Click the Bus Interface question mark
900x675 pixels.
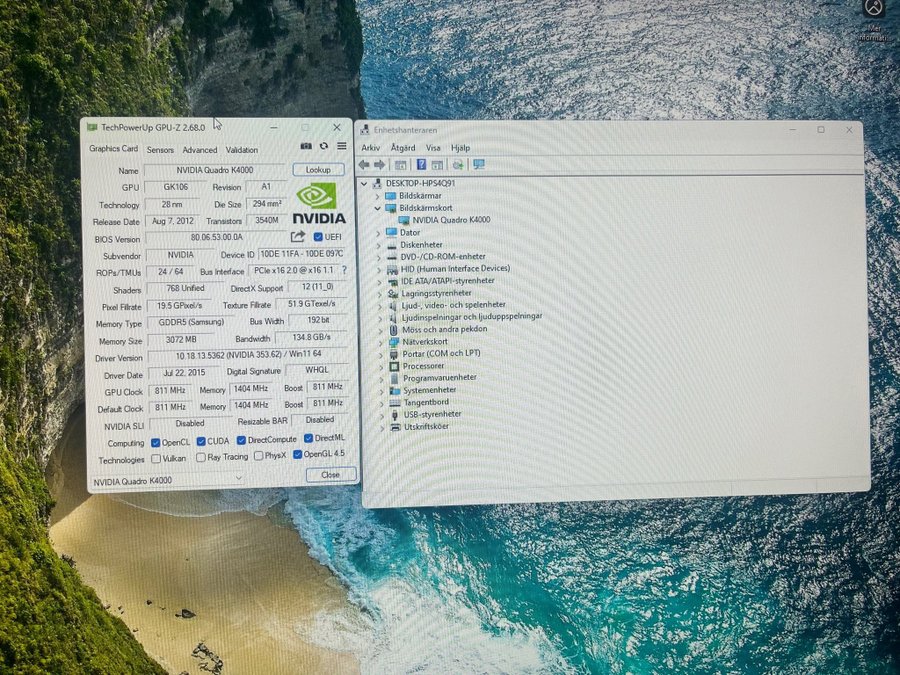(344, 270)
